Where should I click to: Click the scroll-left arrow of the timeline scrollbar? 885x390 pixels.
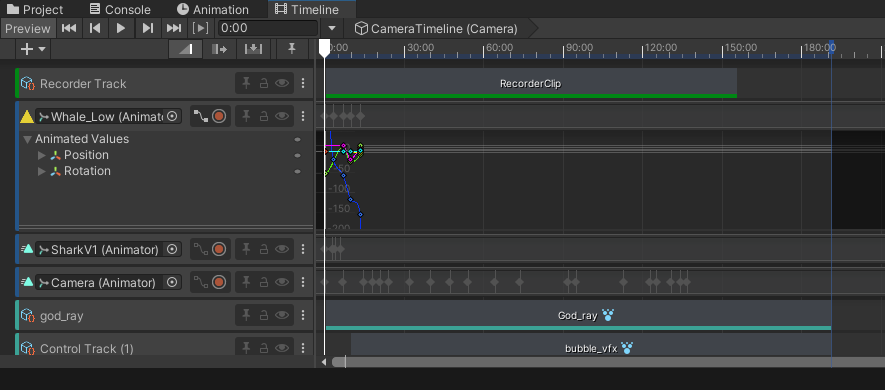324,362
